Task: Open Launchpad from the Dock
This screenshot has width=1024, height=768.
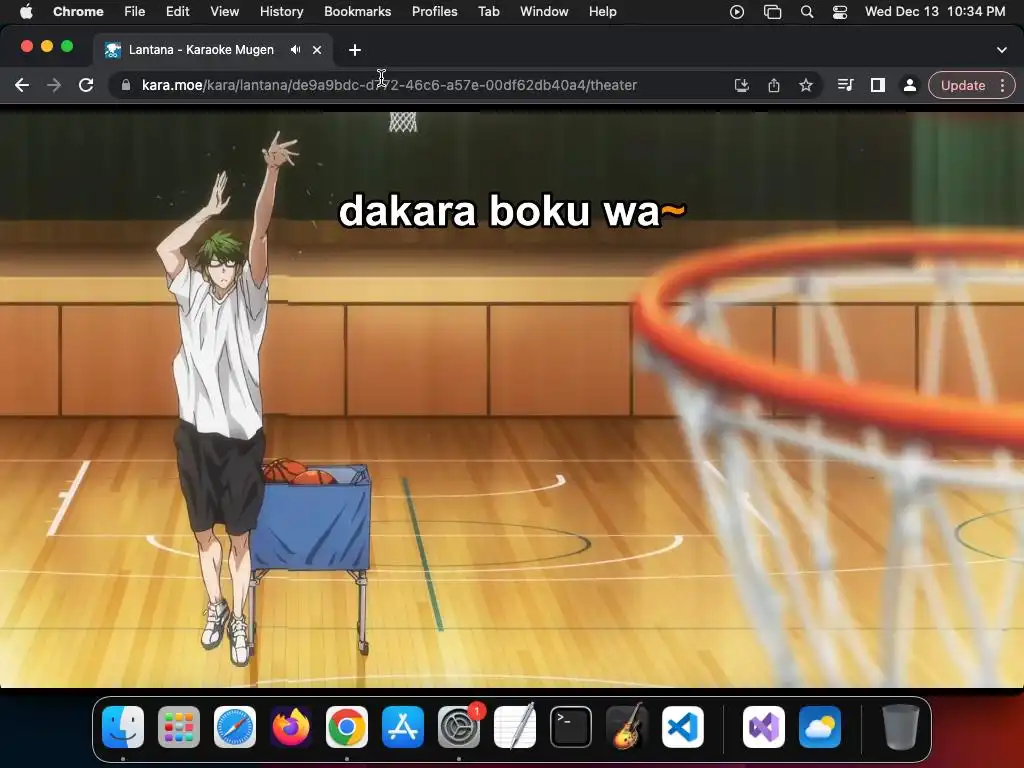Action: pyautogui.click(x=179, y=727)
